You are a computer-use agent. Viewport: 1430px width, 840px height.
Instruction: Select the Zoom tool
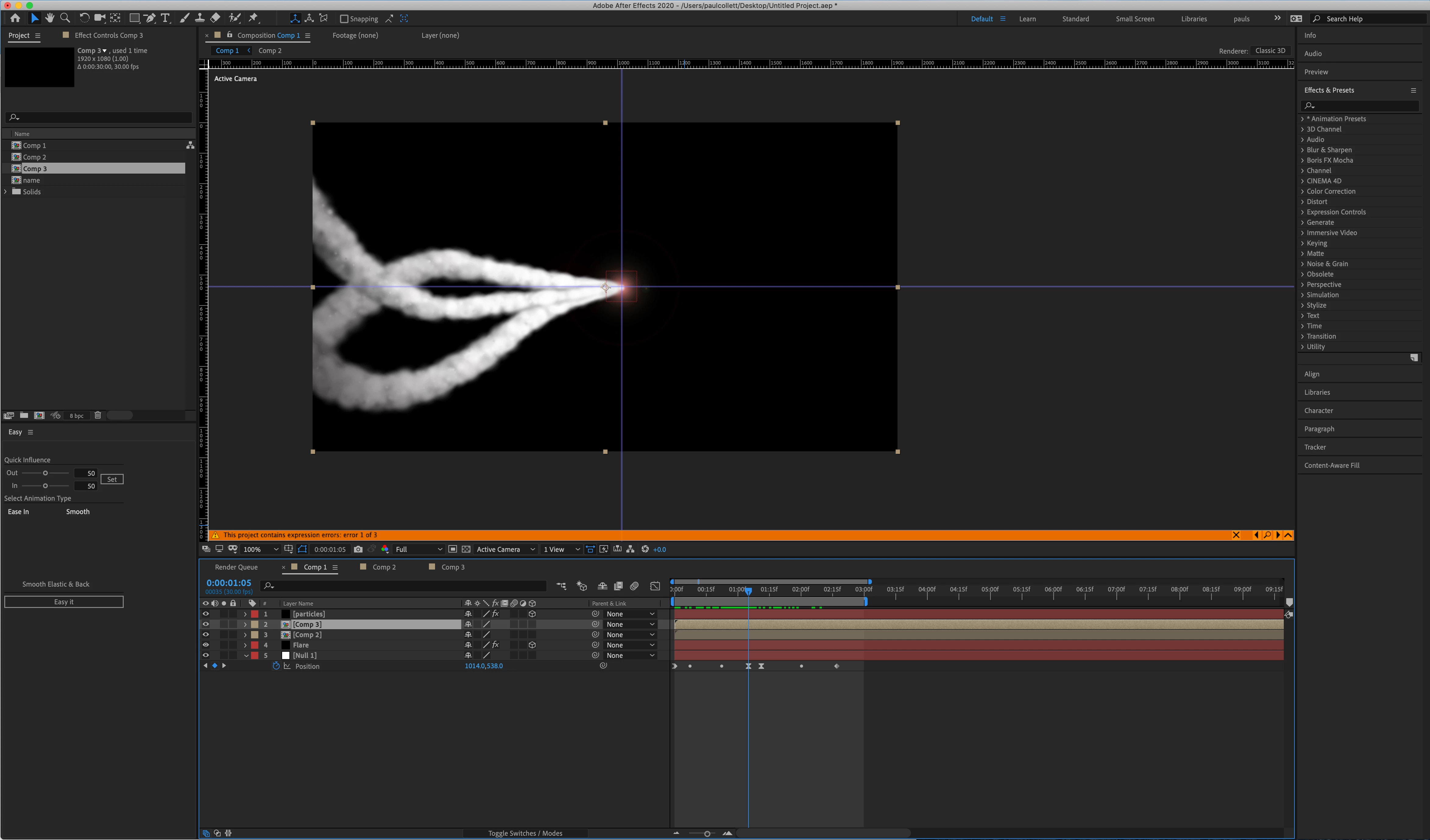coord(65,18)
